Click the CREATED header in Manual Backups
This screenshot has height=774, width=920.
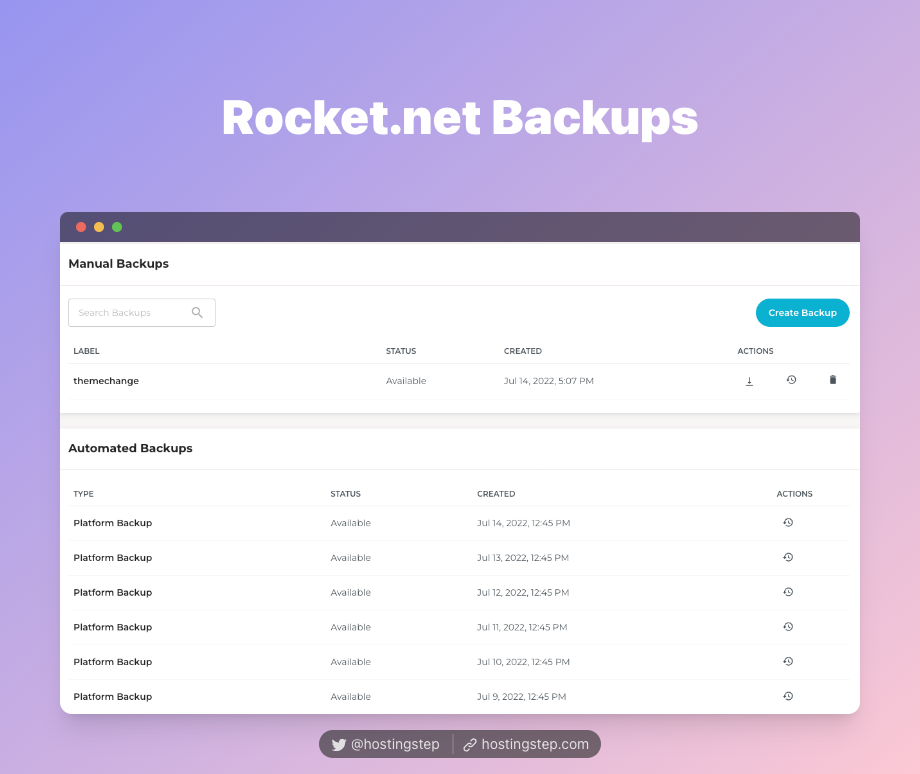[x=523, y=351]
